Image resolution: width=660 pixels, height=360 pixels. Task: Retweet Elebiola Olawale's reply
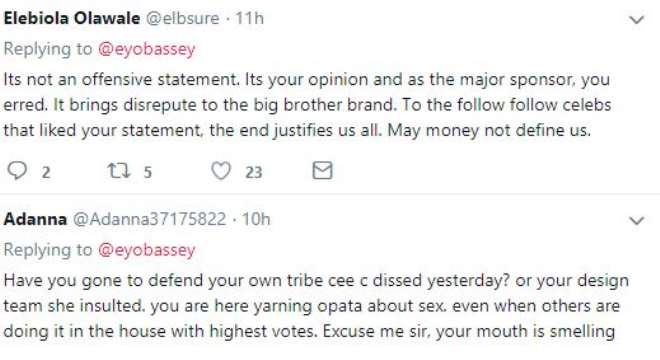(x=119, y=171)
